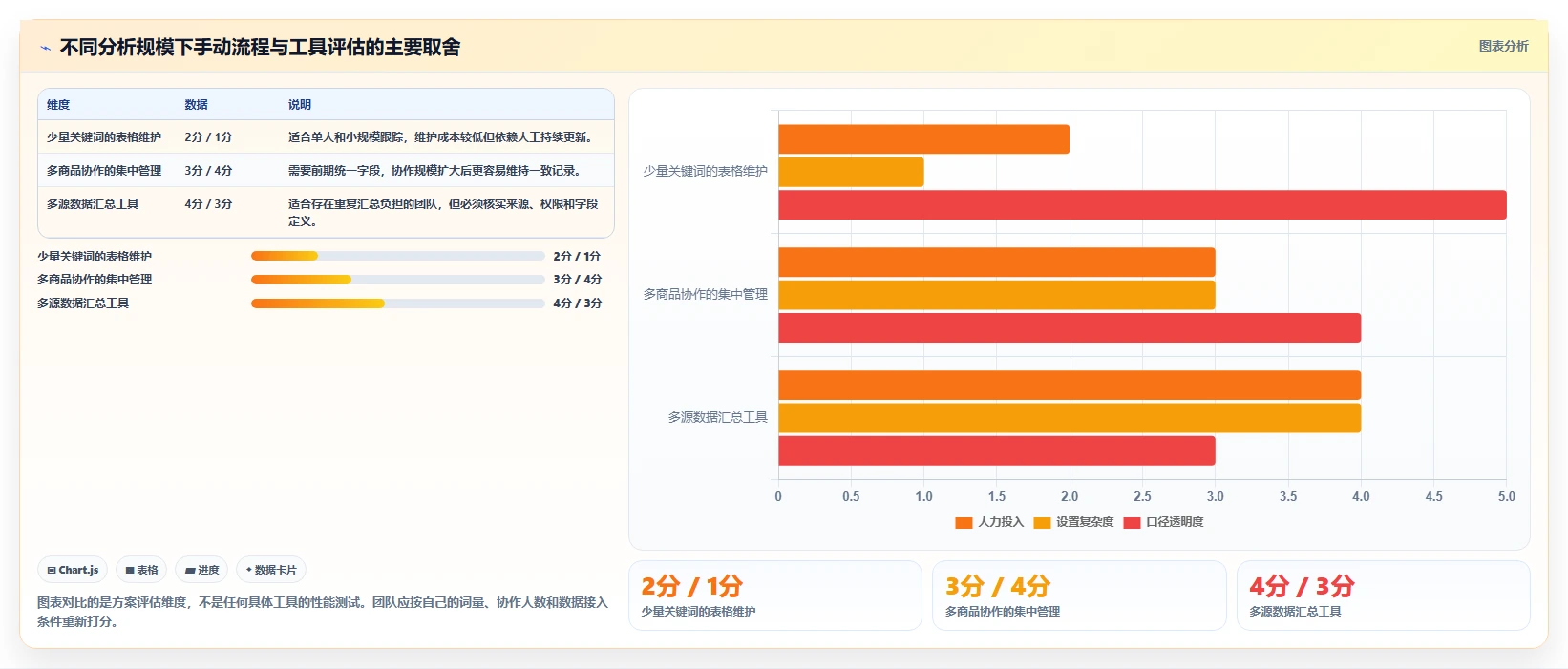This screenshot has height=669, width=1568.
Task: Click the table value 4分 / 3分
Action: click(208, 204)
